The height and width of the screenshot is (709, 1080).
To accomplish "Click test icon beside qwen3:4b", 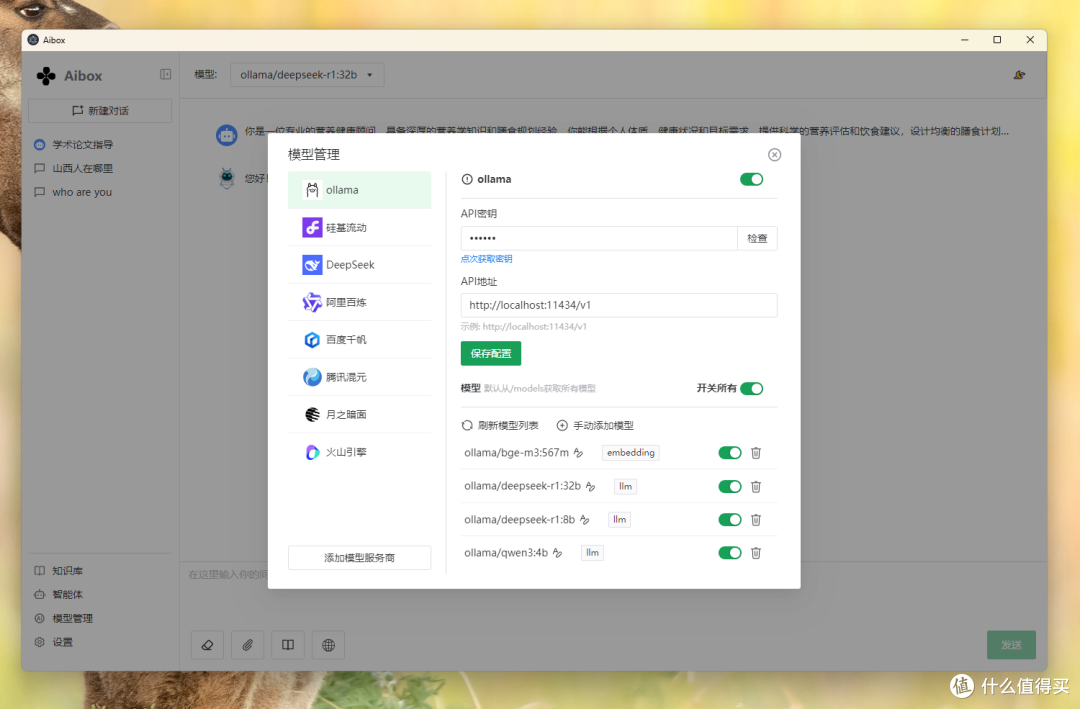I will point(558,553).
